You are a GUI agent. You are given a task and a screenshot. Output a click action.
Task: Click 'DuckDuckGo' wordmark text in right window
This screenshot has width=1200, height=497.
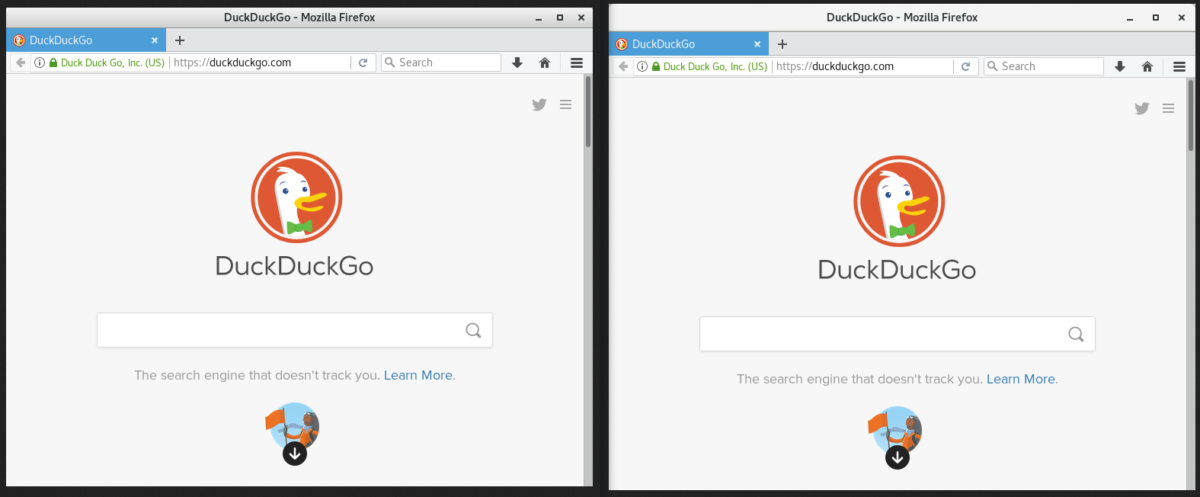coord(898,270)
